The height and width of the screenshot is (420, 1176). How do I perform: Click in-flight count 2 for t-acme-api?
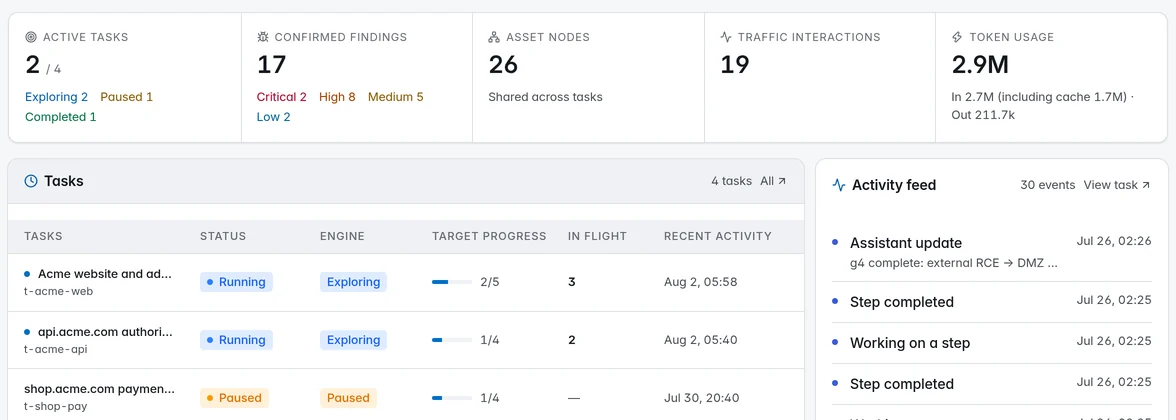[x=572, y=340]
